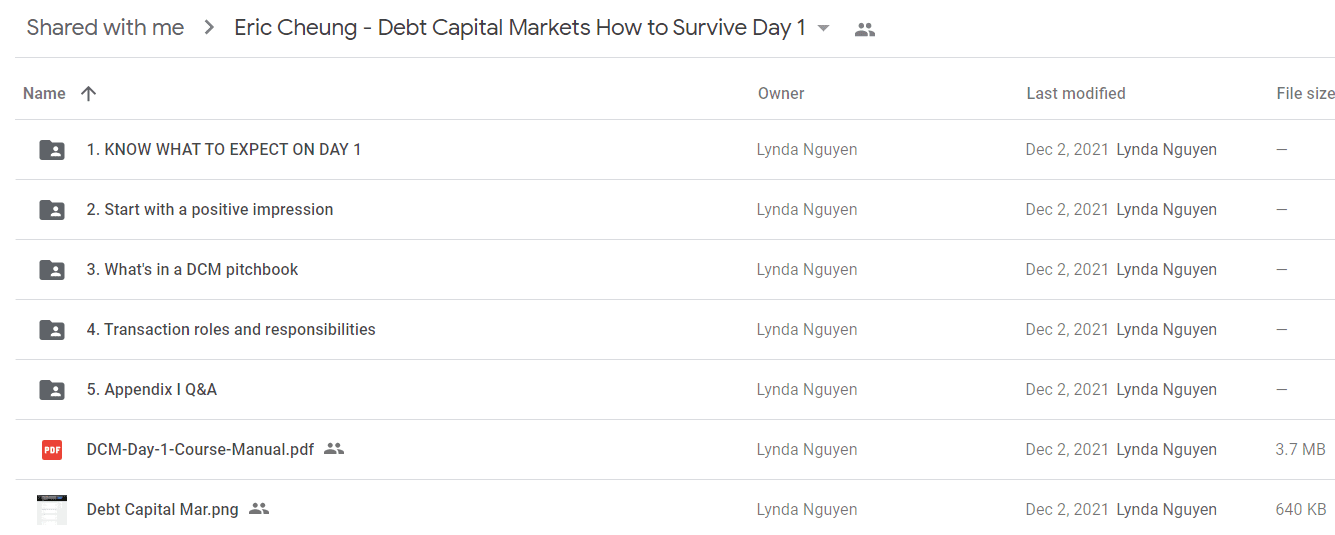Open the Eric Cheung folder title menu
The width and height of the screenshot is (1335, 535).
coord(520,28)
